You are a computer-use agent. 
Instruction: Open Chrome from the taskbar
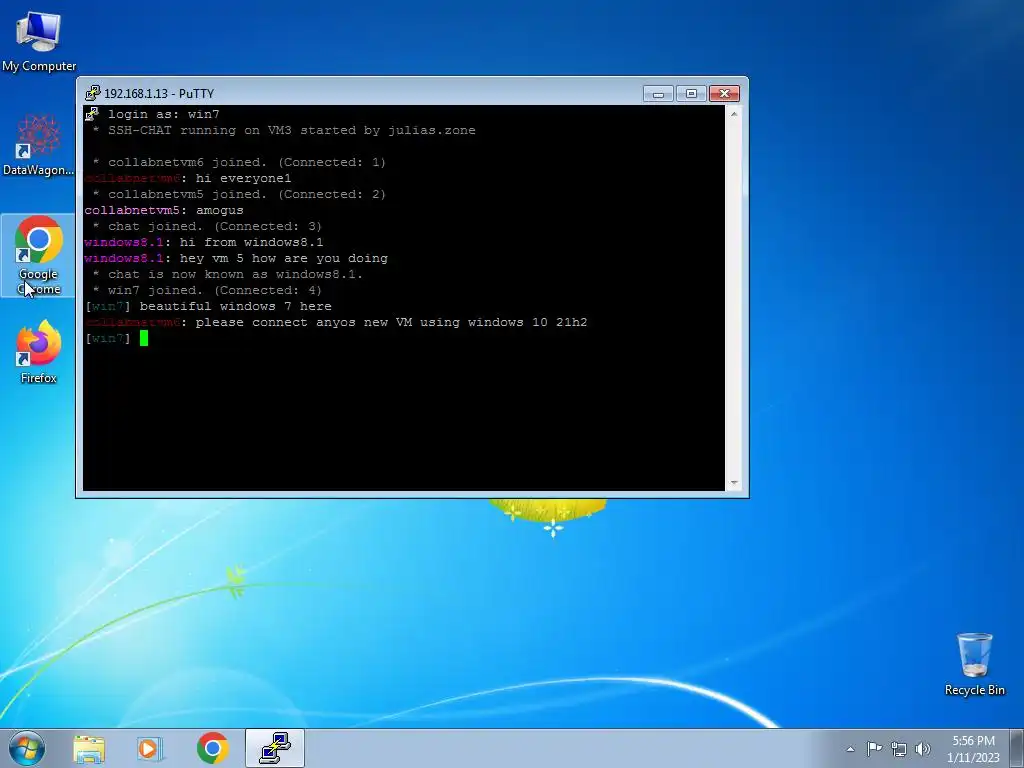pos(212,748)
